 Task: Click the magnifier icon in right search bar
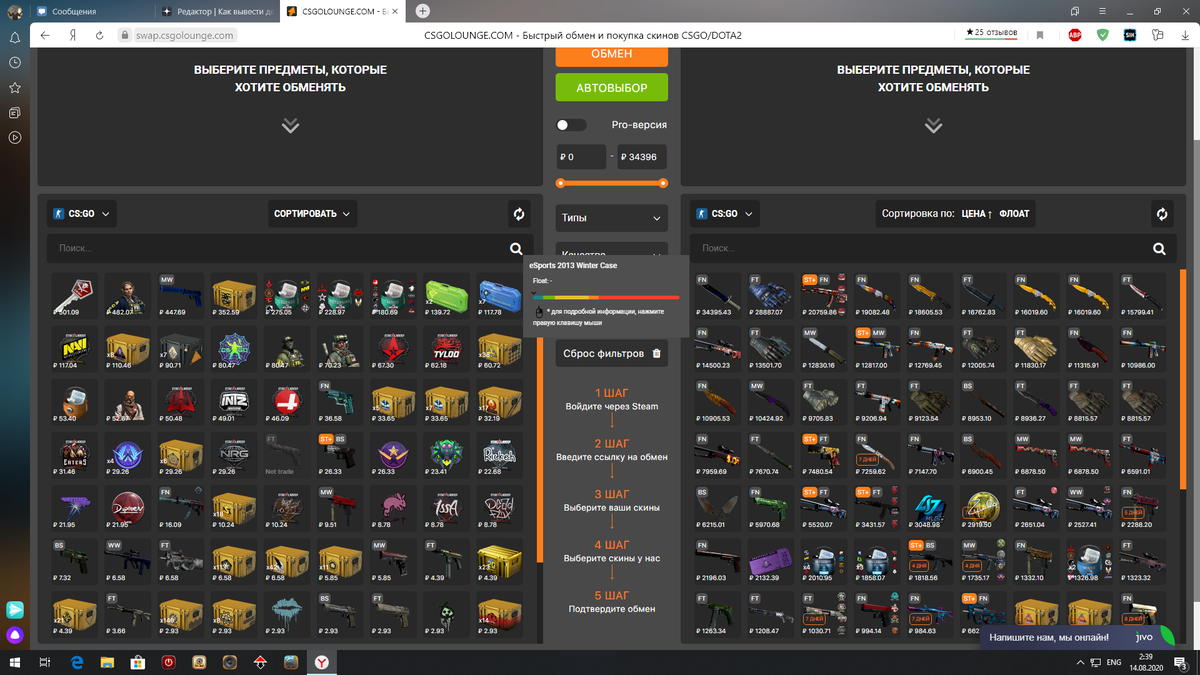click(1159, 249)
